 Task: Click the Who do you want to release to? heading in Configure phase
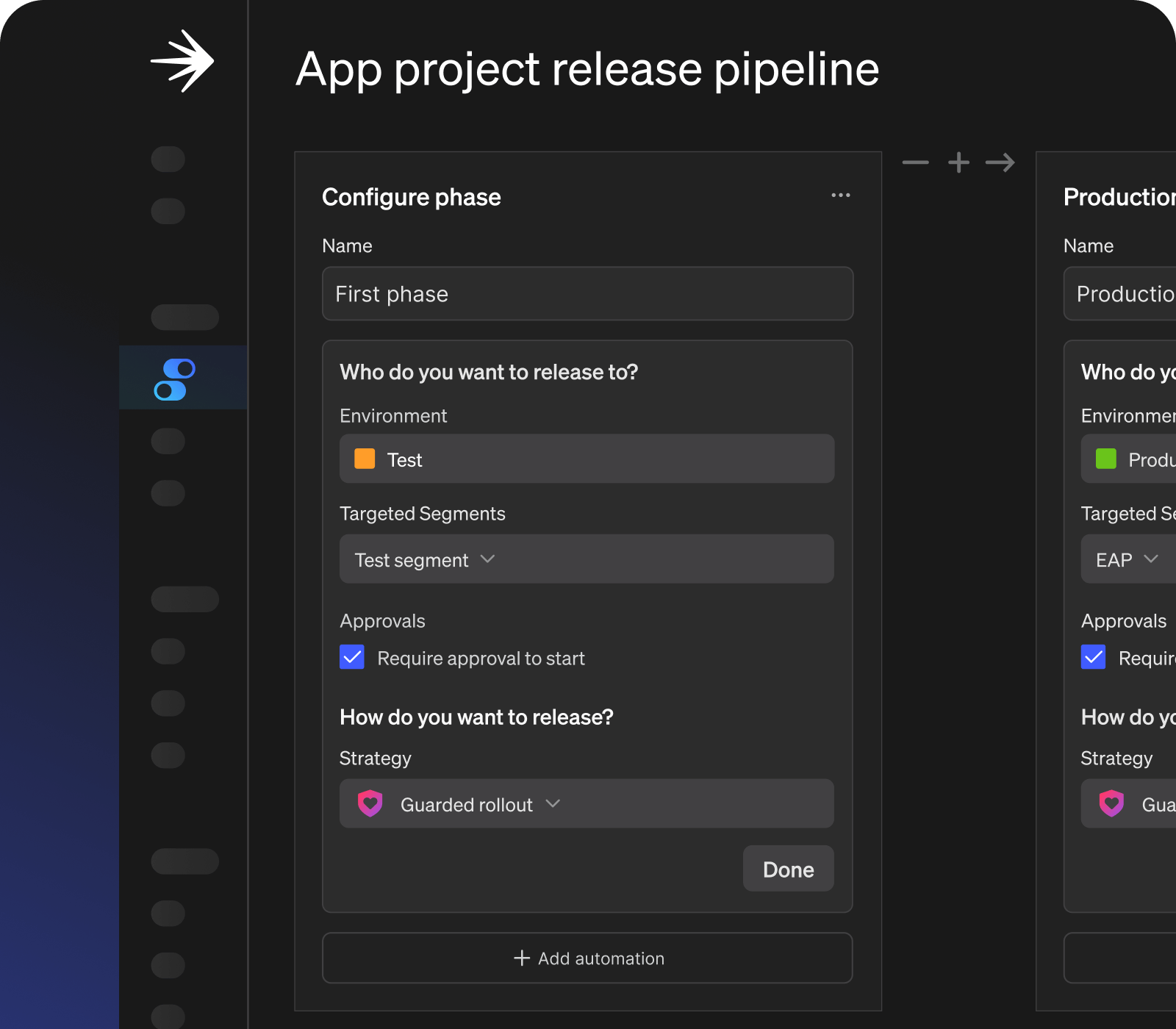(489, 372)
